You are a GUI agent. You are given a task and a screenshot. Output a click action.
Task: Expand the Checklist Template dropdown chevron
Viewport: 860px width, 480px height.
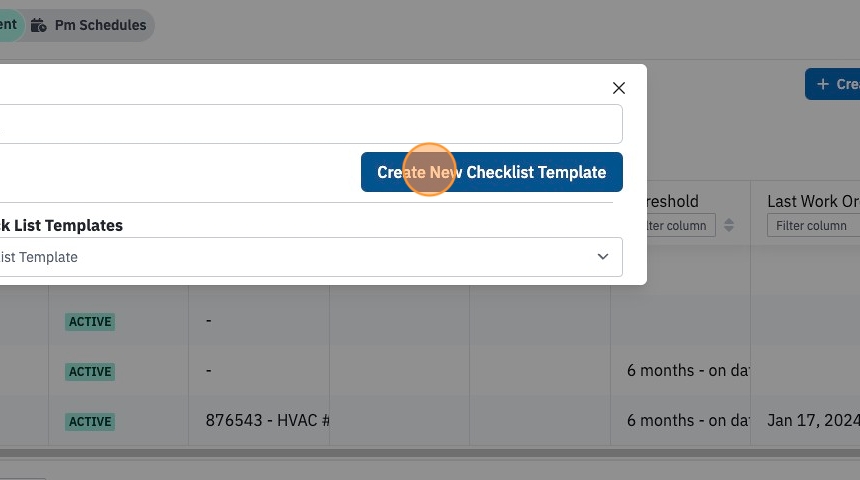point(603,257)
